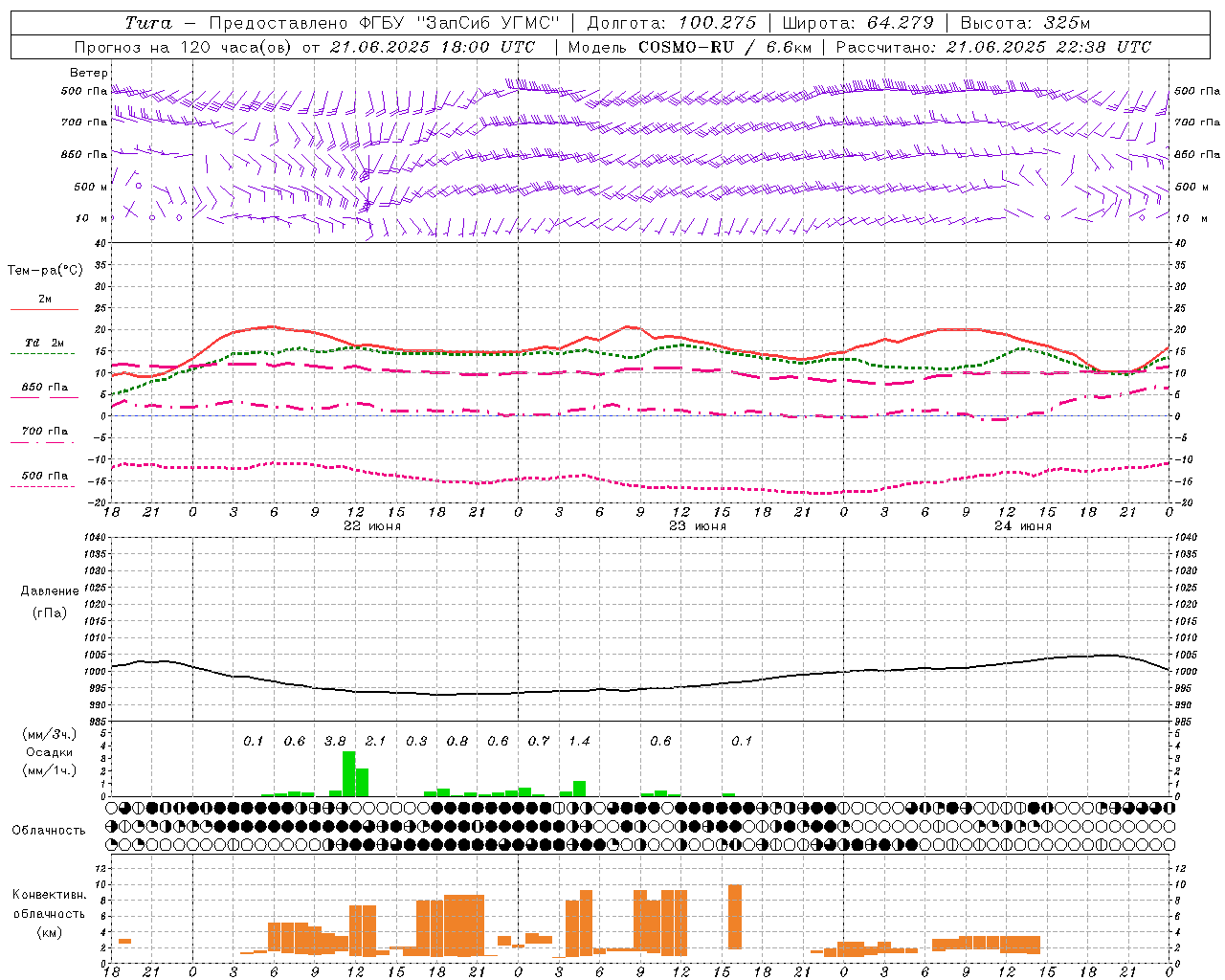Image resolution: width=1225 pixels, height=980 pixels.
Task: Click calculation time "21.06.2025 22:38 UTC"
Action: tap(1049, 47)
